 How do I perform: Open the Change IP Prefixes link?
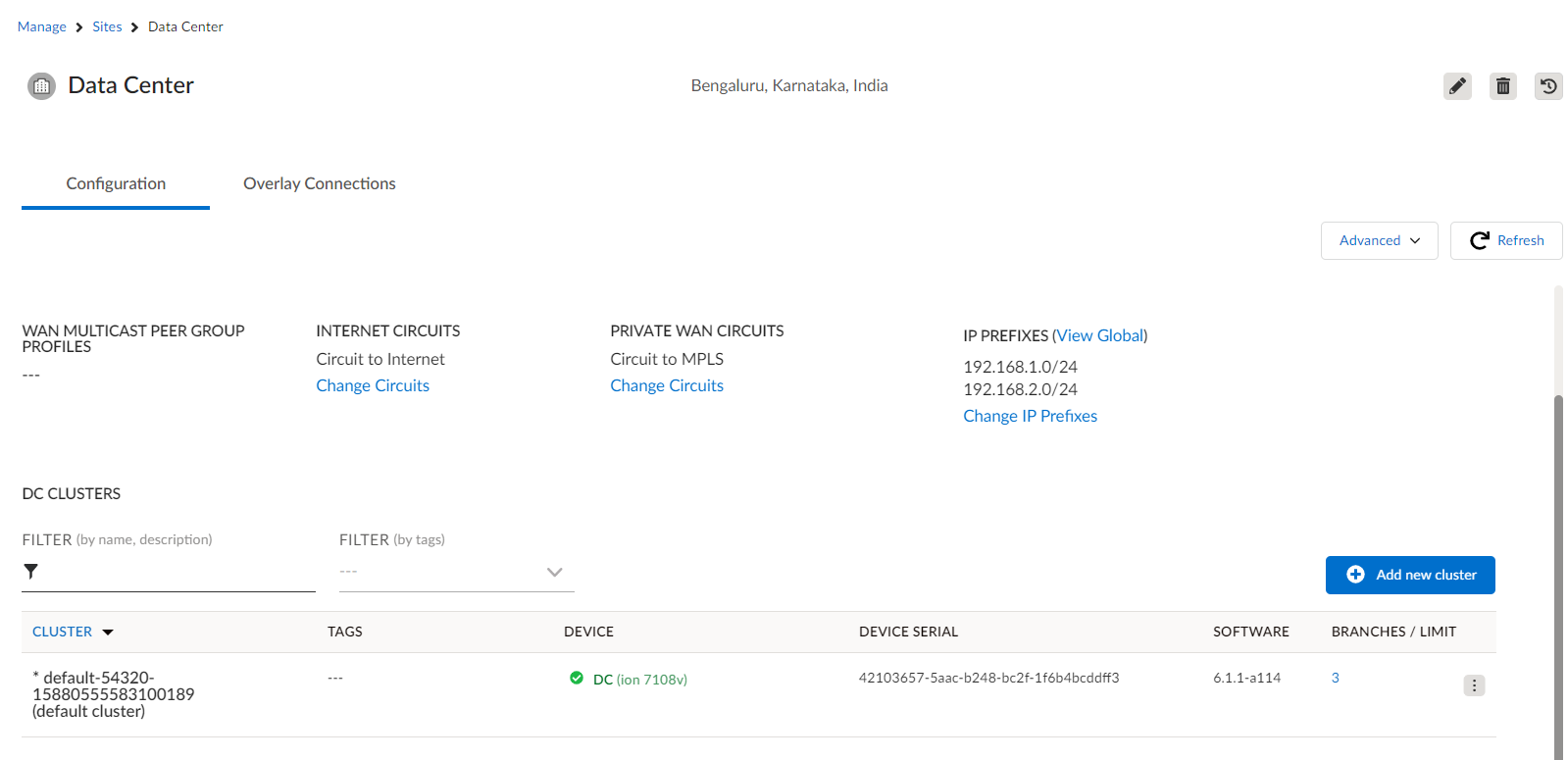coord(1030,416)
